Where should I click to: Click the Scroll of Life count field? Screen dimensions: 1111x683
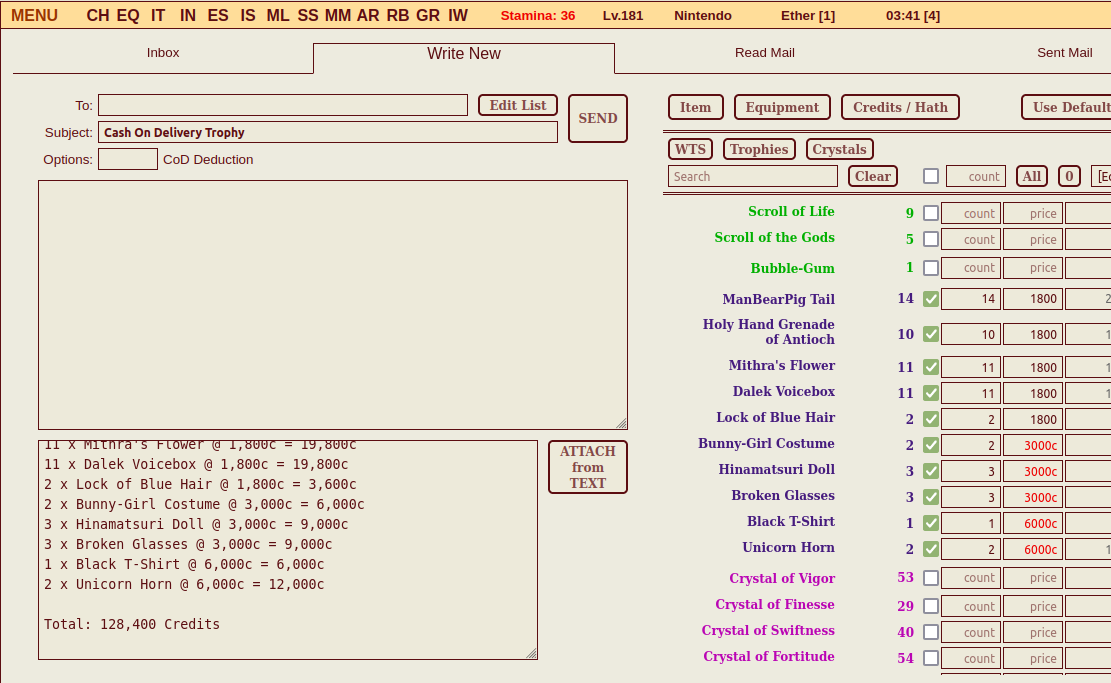click(x=971, y=213)
